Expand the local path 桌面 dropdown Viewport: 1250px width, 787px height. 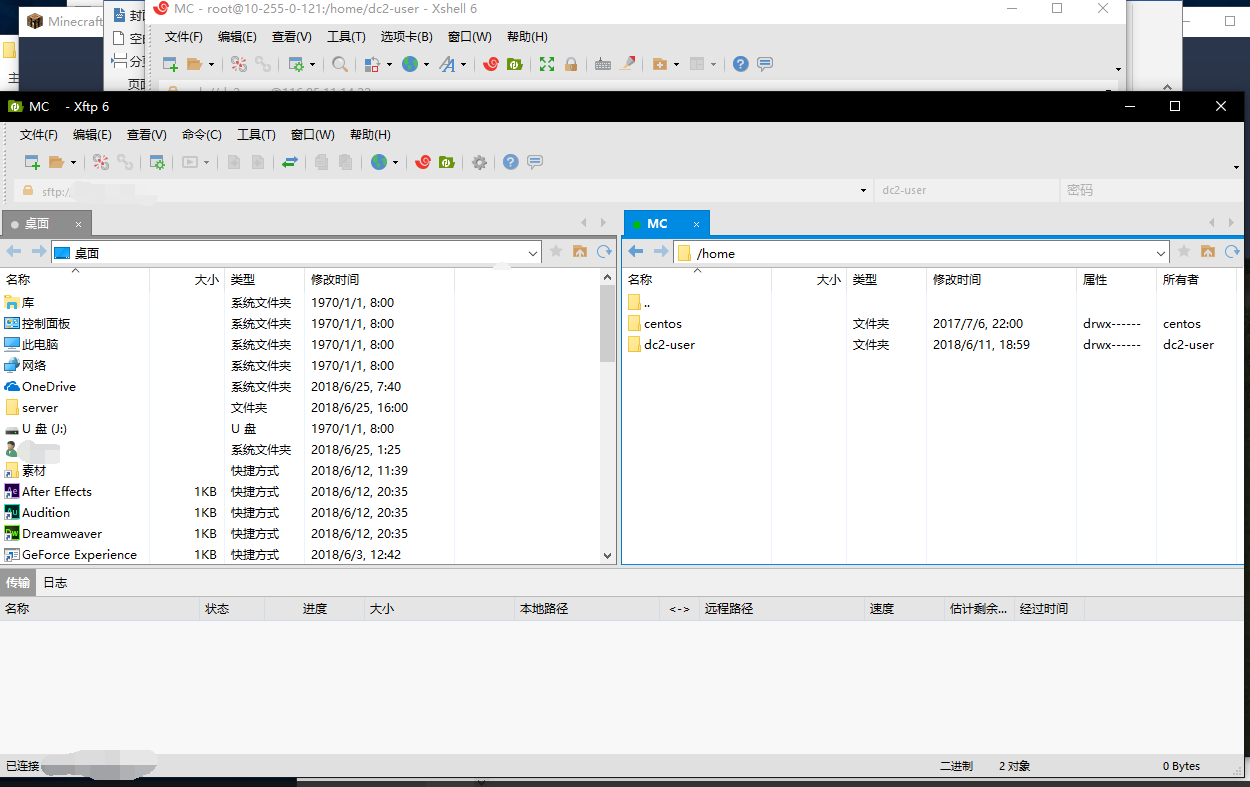click(x=533, y=253)
